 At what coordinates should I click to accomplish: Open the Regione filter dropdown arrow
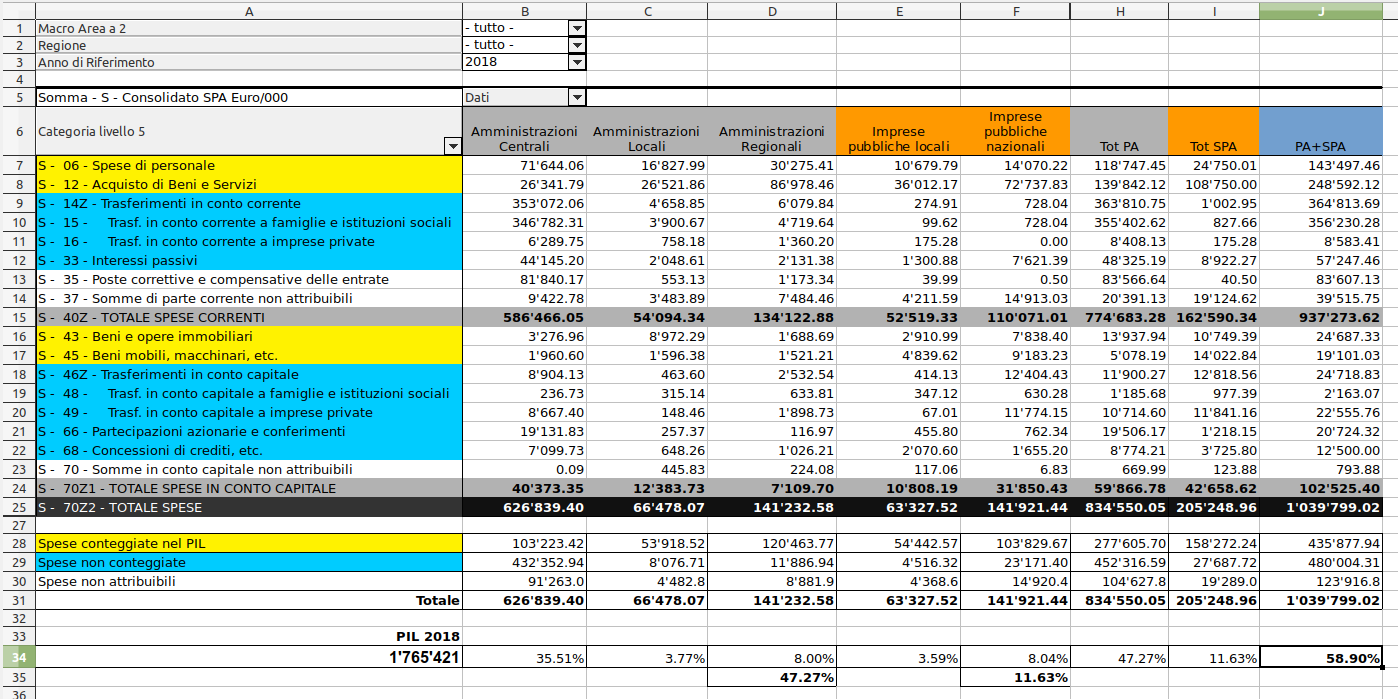click(576, 45)
